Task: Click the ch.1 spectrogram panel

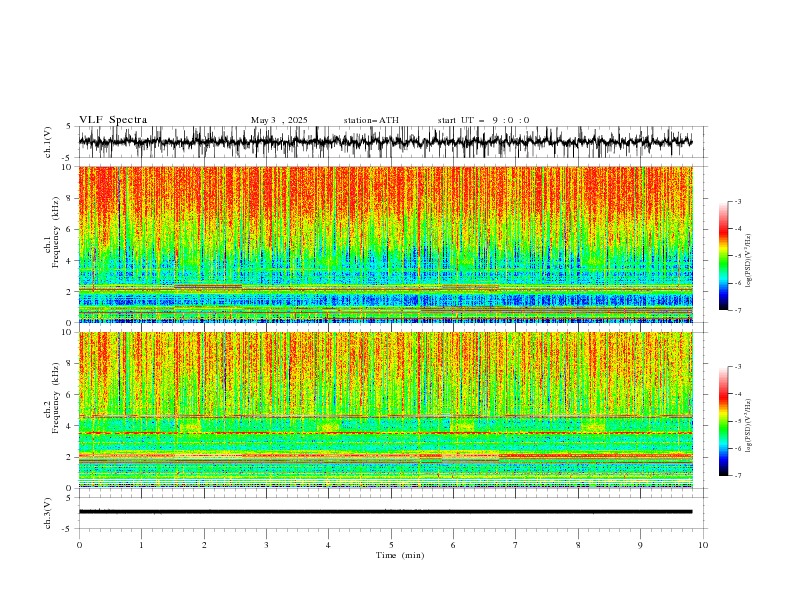Action: point(386,244)
